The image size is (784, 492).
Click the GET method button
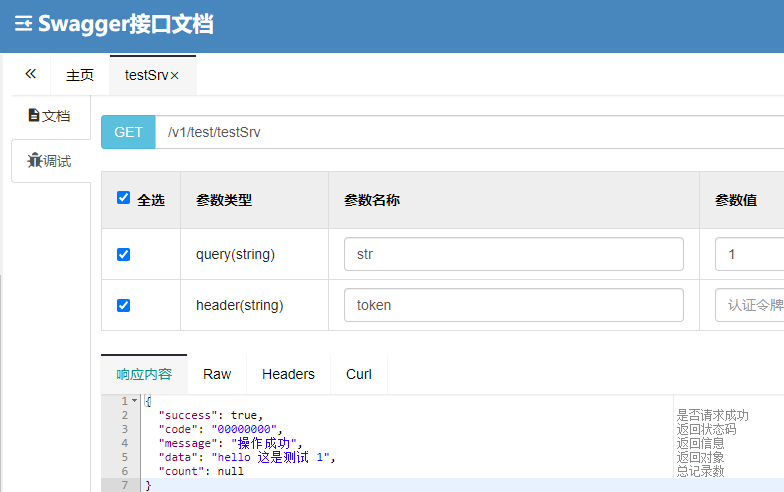tap(128, 132)
